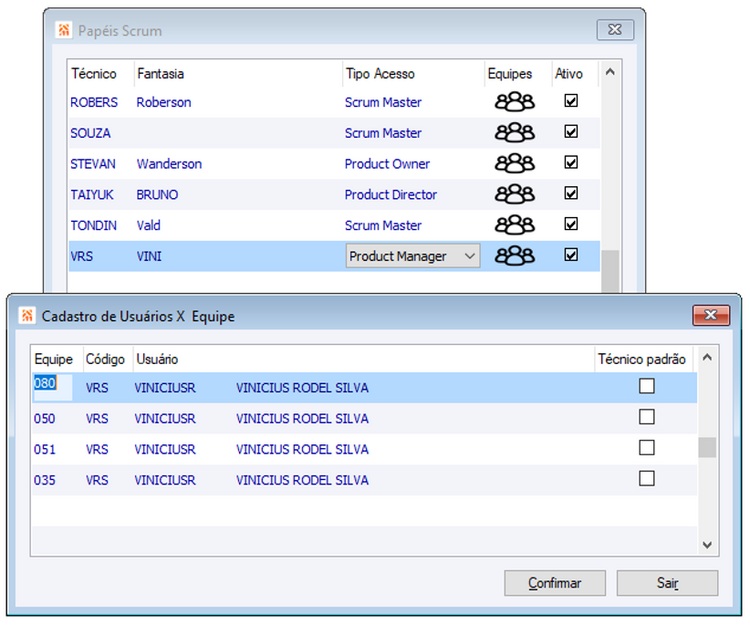The height and width of the screenshot is (625, 750).
Task: Select the SOUZA technician cell
Action: 90,133
